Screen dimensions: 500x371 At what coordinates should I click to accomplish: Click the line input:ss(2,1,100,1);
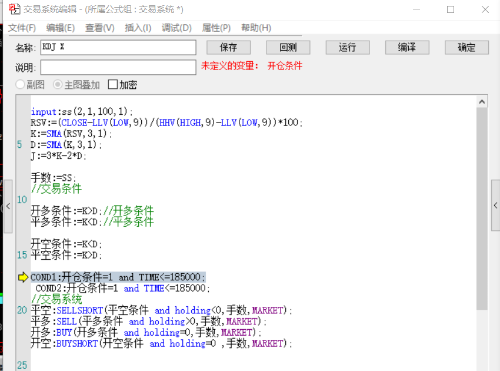(82, 111)
